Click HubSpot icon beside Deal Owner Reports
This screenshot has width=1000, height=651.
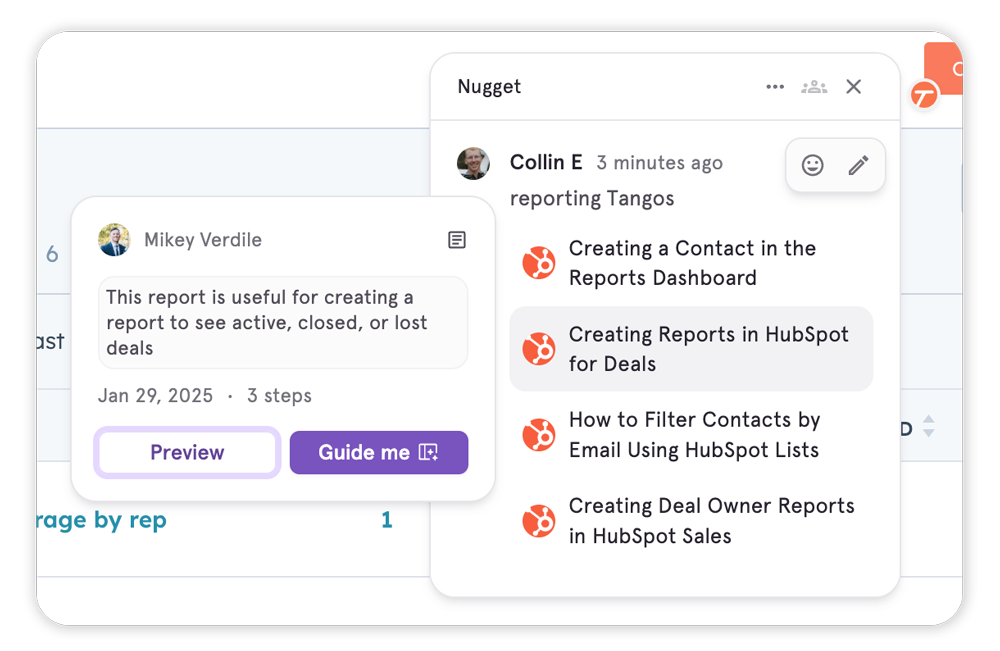click(539, 521)
